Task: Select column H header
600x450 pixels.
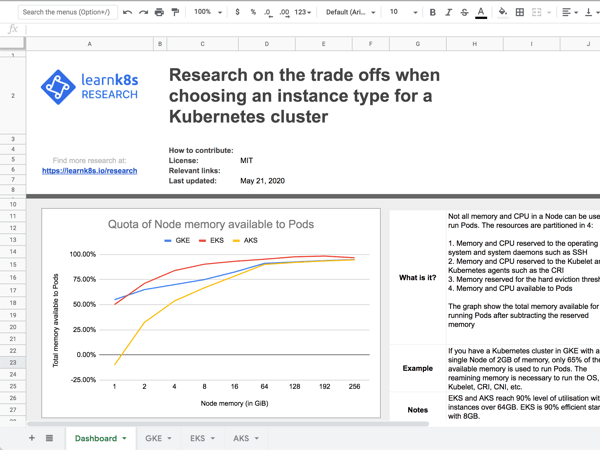Action: [474, 44]
